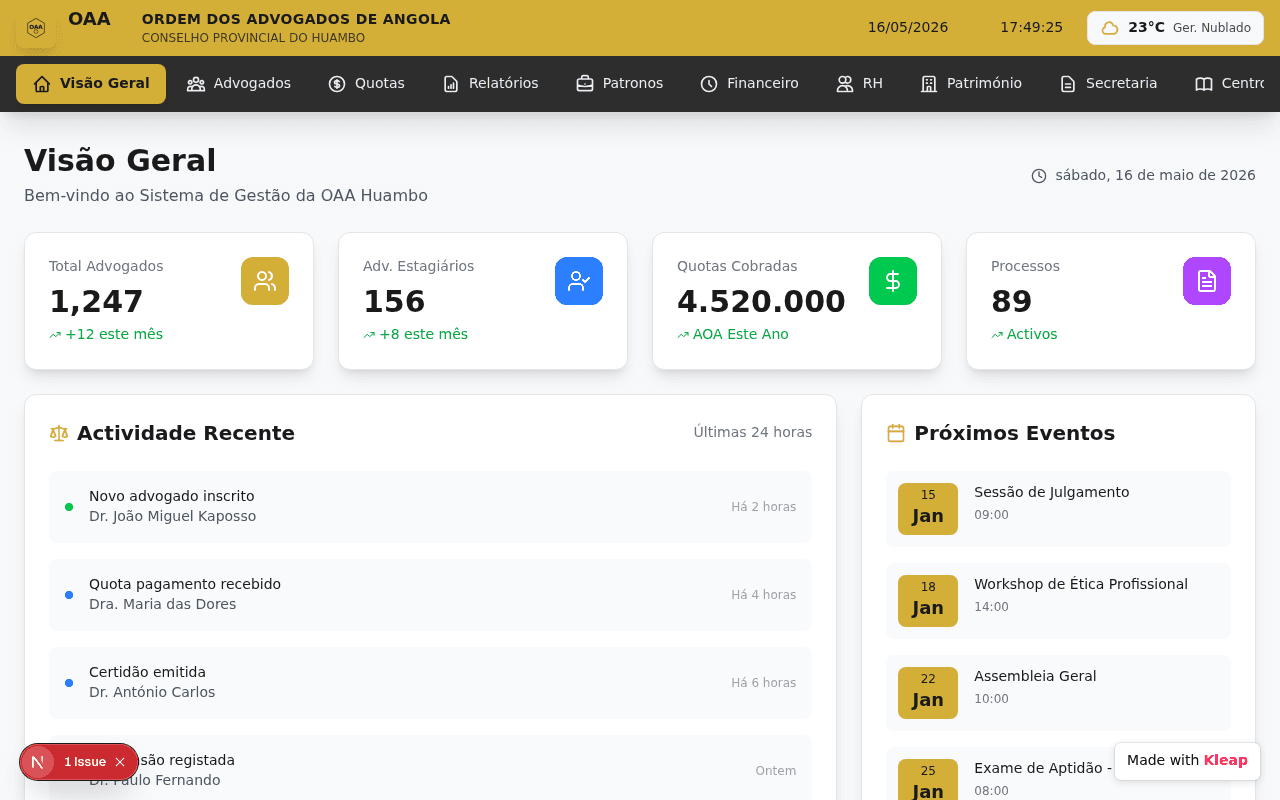Screen dimensions: 1280x800
Task: Go to the RH tab
Action: point(860,84)
